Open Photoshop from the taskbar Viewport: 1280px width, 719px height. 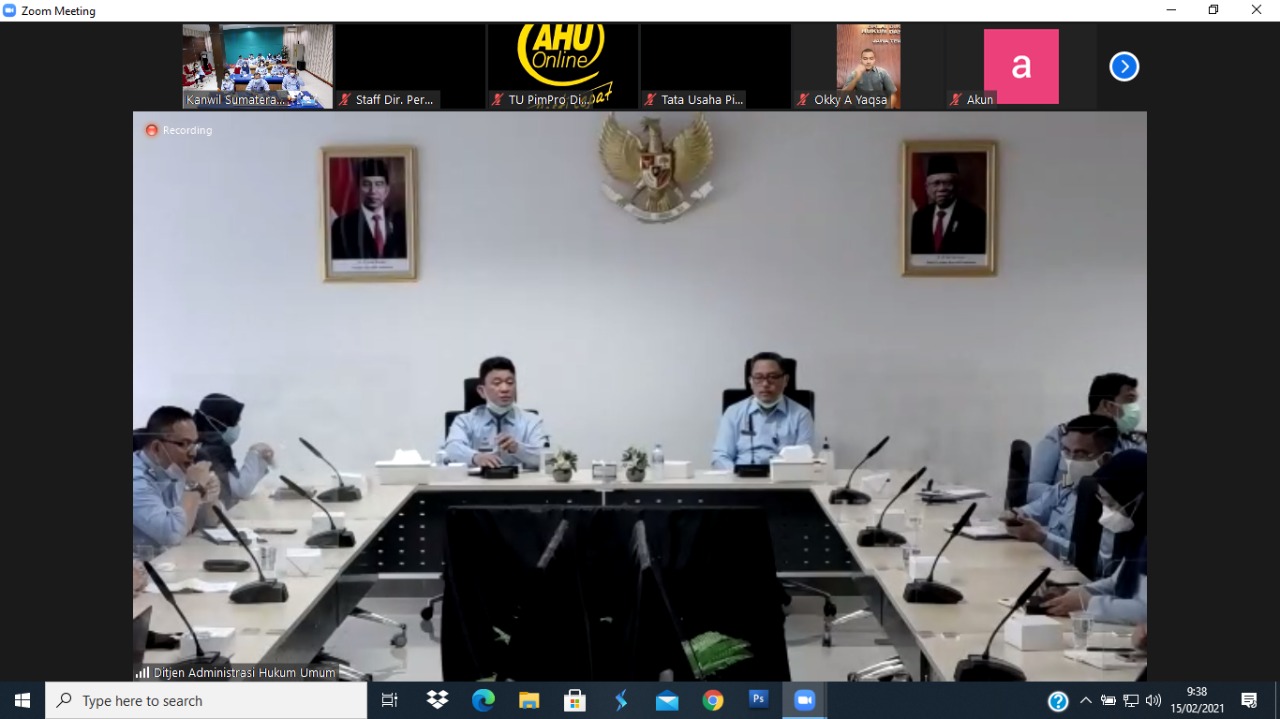759,701
